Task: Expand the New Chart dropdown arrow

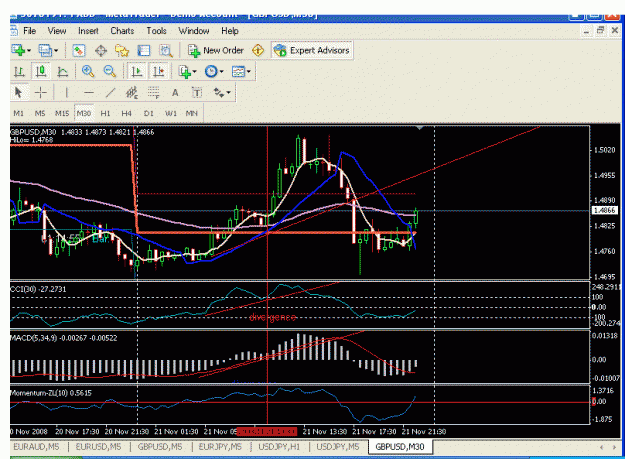Action: tap(29, 51)
